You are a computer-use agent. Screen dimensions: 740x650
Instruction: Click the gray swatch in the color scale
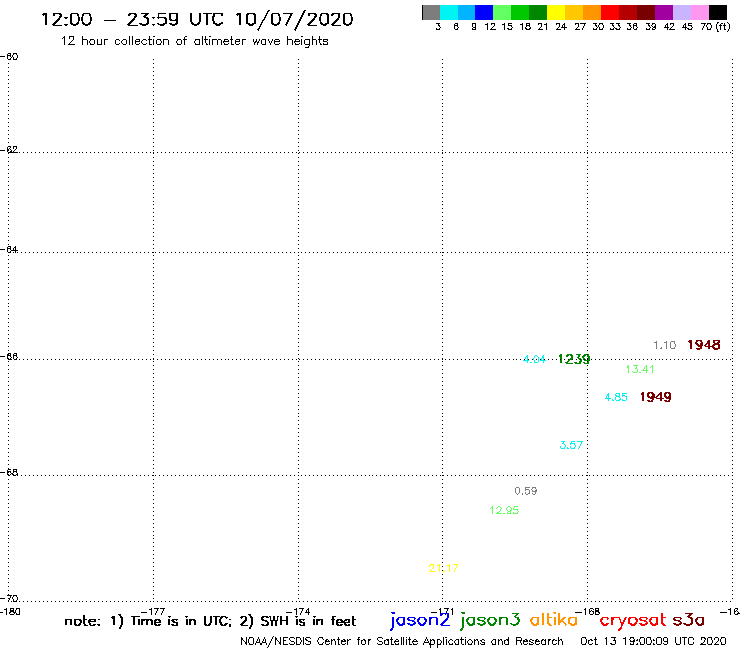point(431,12)
